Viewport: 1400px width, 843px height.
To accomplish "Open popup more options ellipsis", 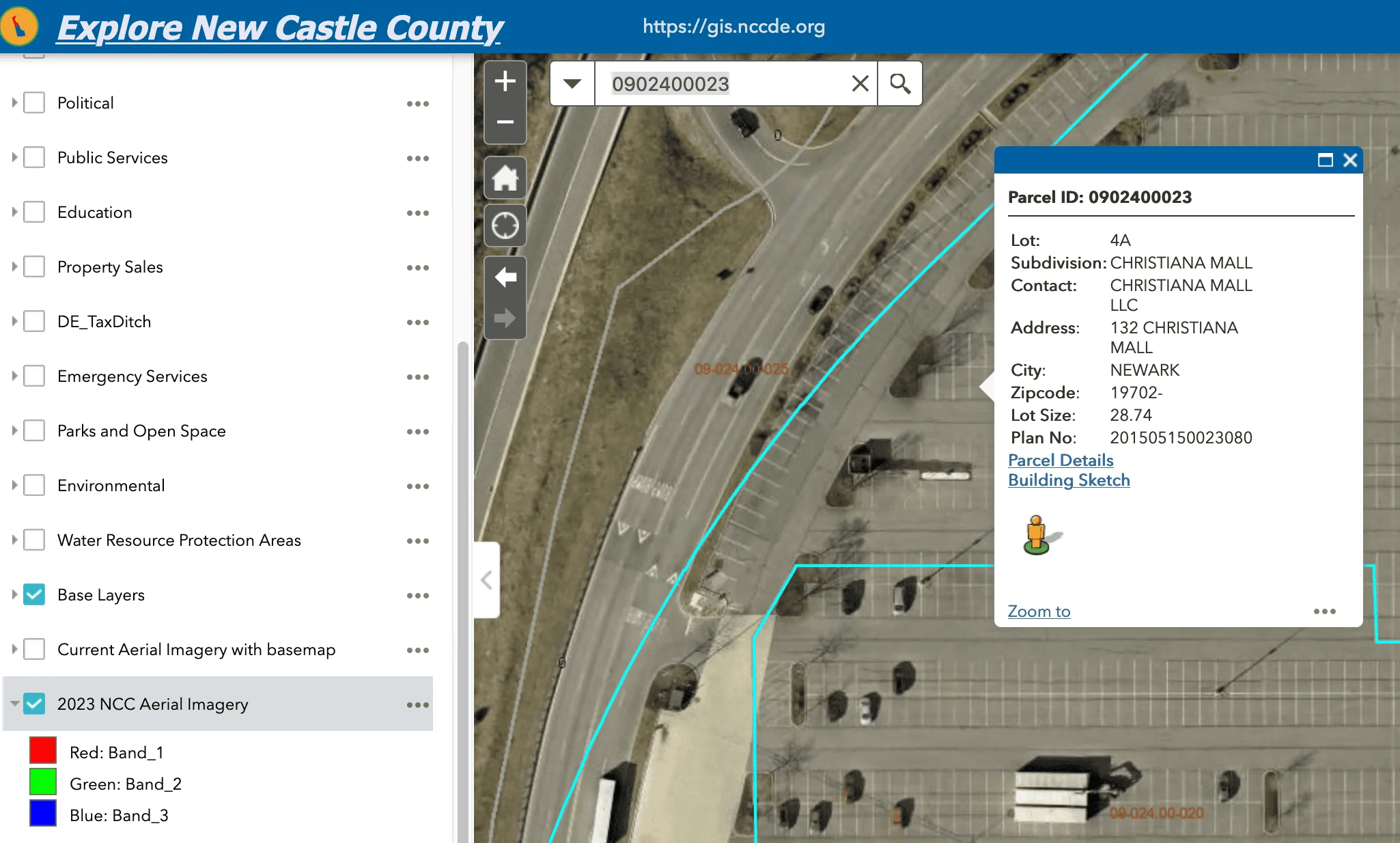I will coord(1325,611).
